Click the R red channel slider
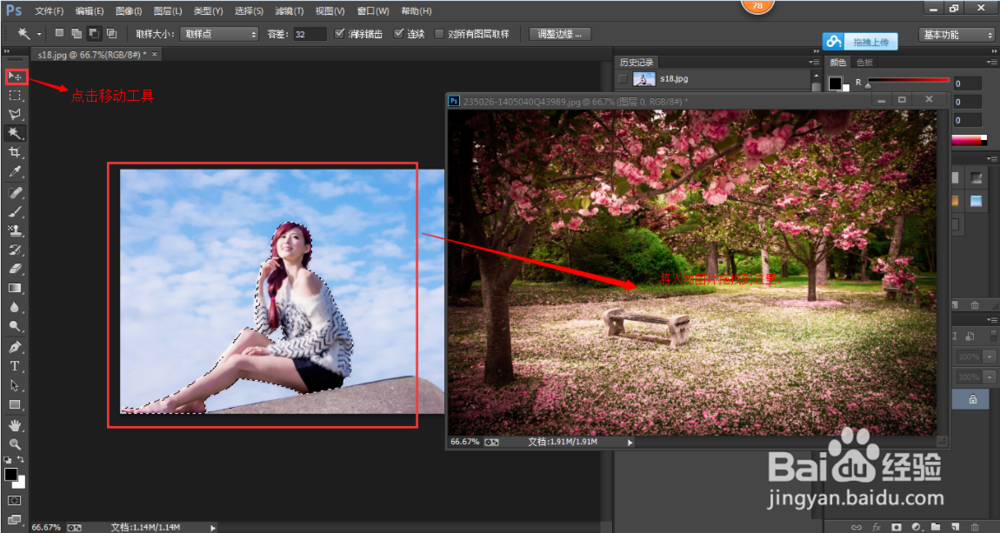The height and width of the screenshot is (533, 1000). coord(908,81)
